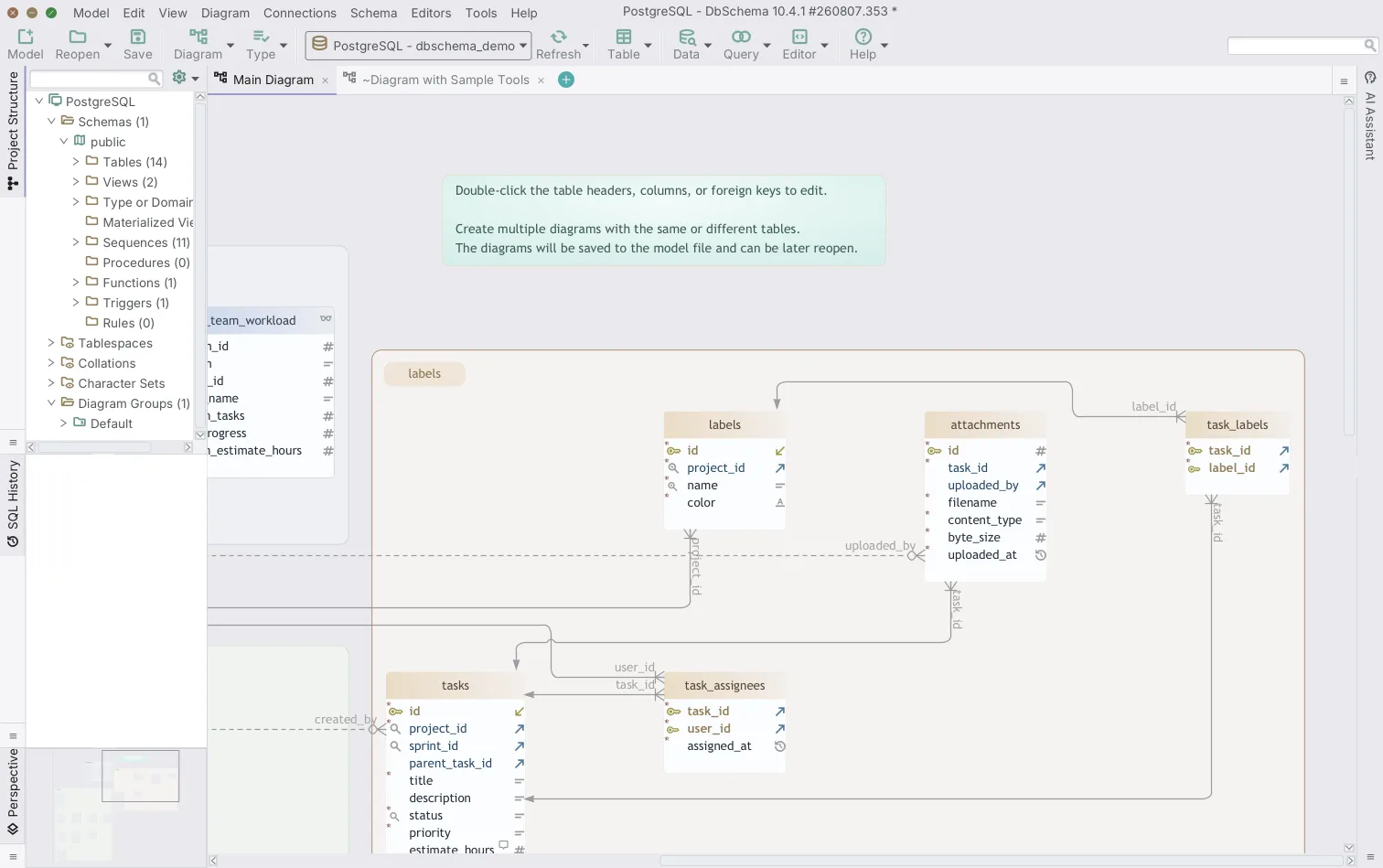Open the SQL History side panel

tap(13, 504)
